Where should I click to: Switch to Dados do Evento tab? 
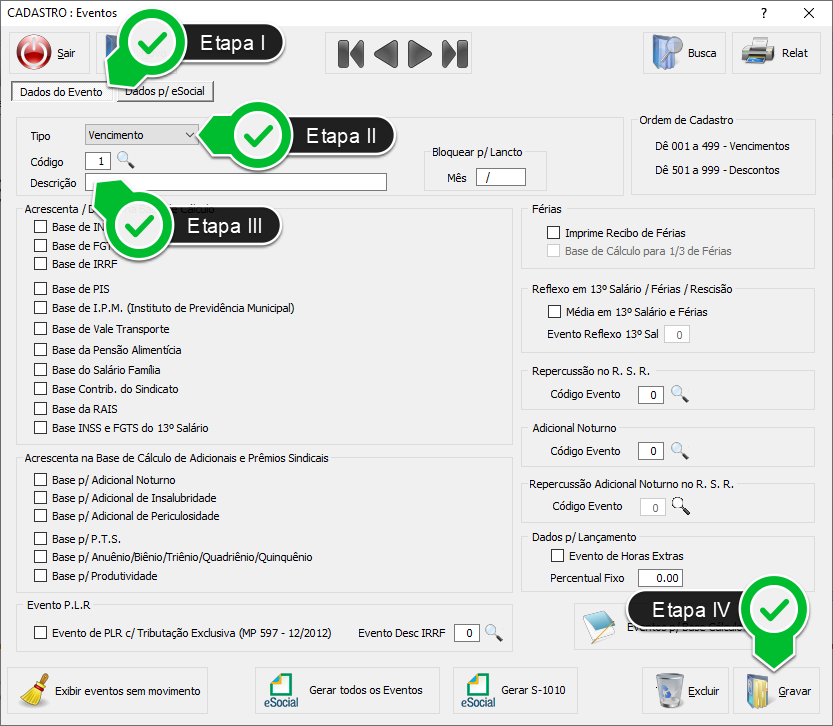tap(61, 92)
